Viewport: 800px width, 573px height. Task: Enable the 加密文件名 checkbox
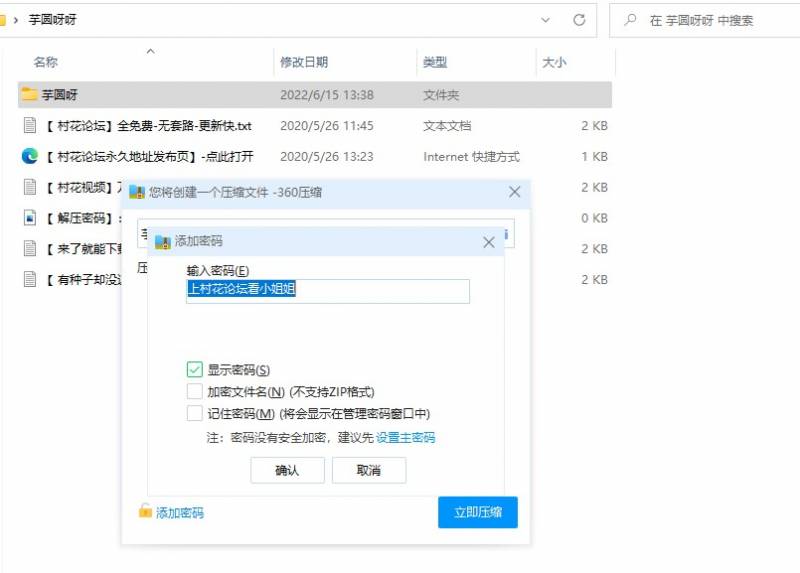pyautogui.click(x=195, y=392)
